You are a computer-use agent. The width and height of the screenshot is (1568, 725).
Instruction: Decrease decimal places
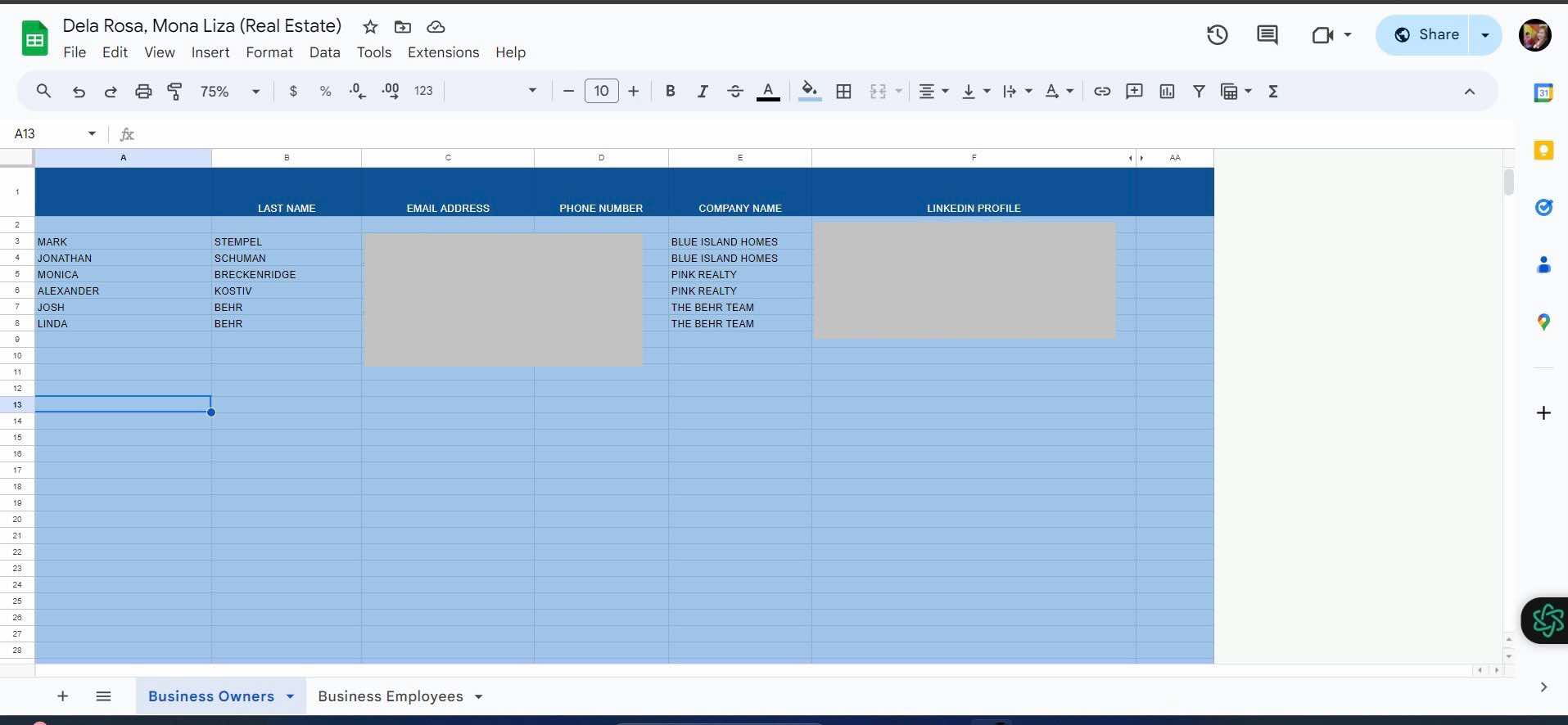(358, 92)
